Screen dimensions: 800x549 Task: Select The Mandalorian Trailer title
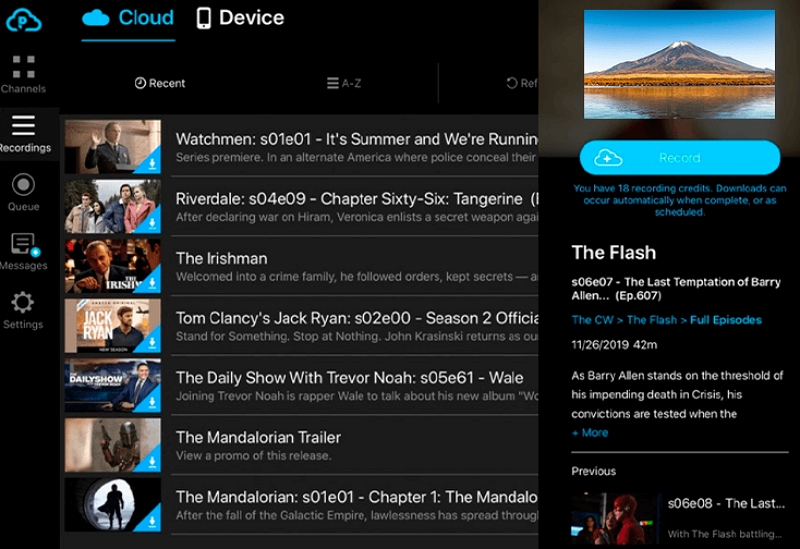(x=258, y=438)
